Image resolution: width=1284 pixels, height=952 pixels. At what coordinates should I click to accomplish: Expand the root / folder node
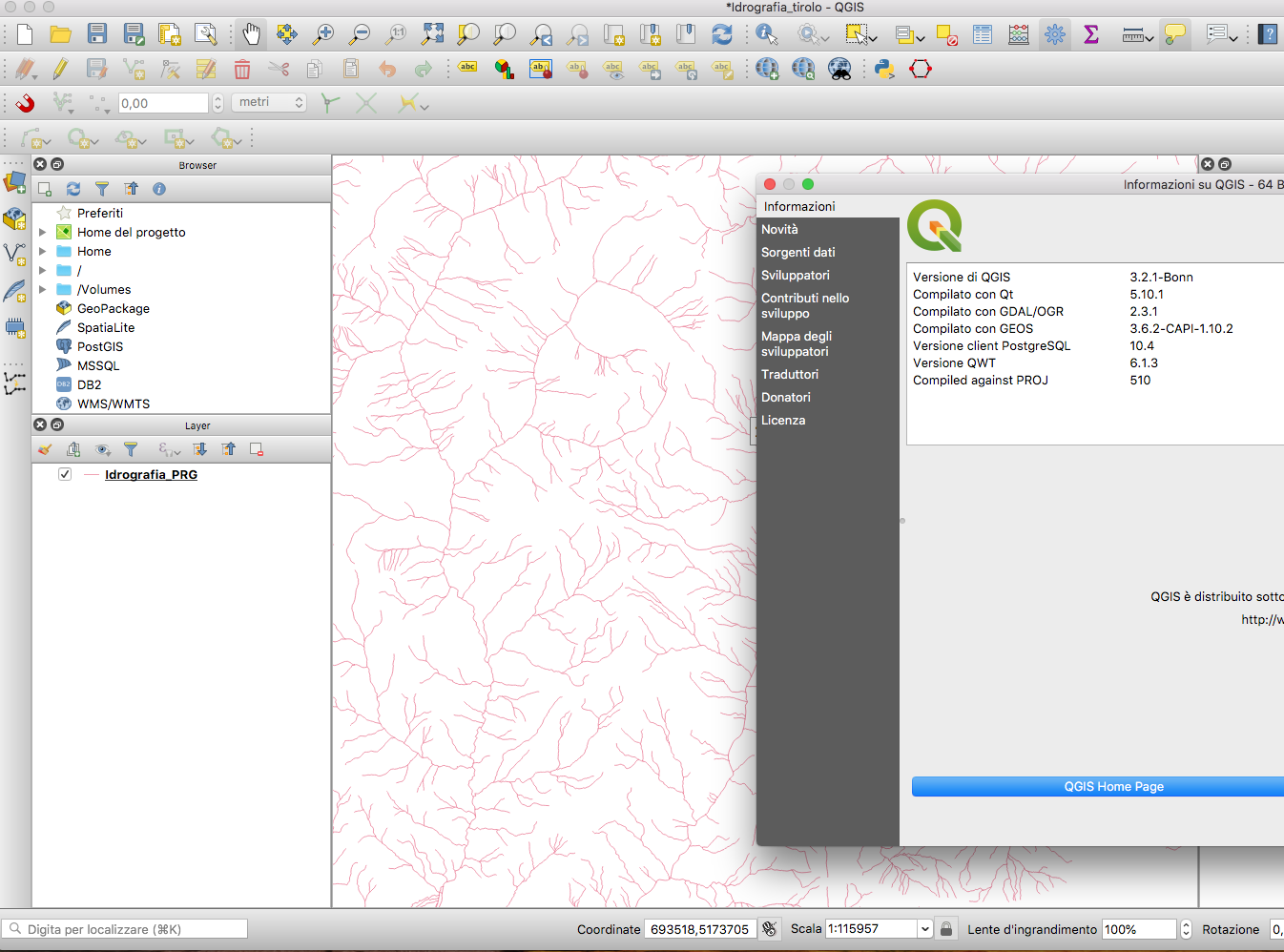coord(42,270)
